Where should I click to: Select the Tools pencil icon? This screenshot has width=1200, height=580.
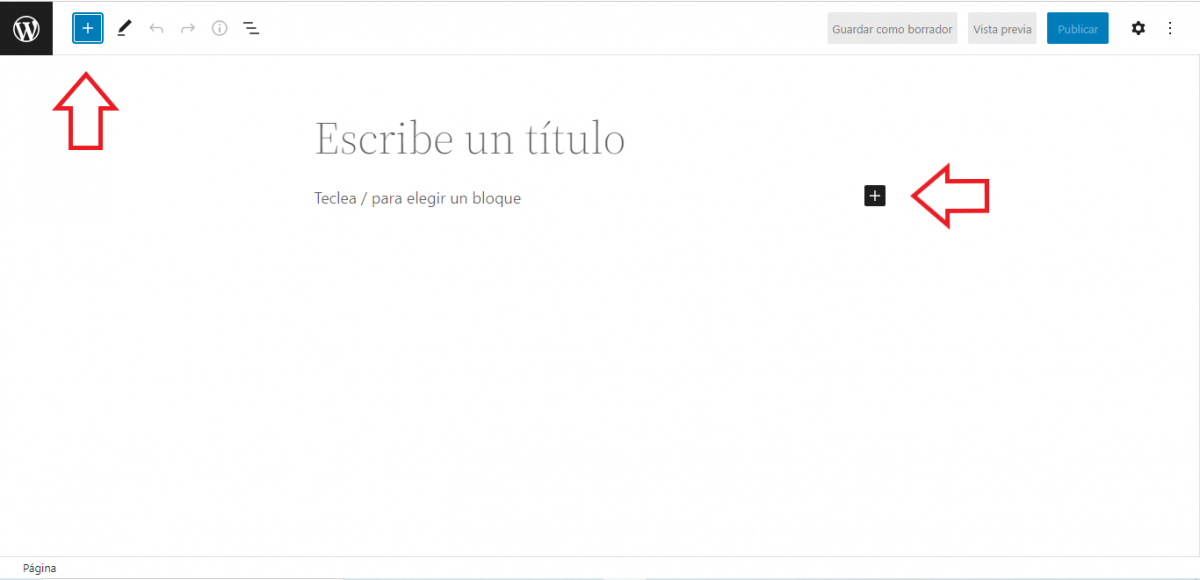pyautogui.click(x=124, y=29)
